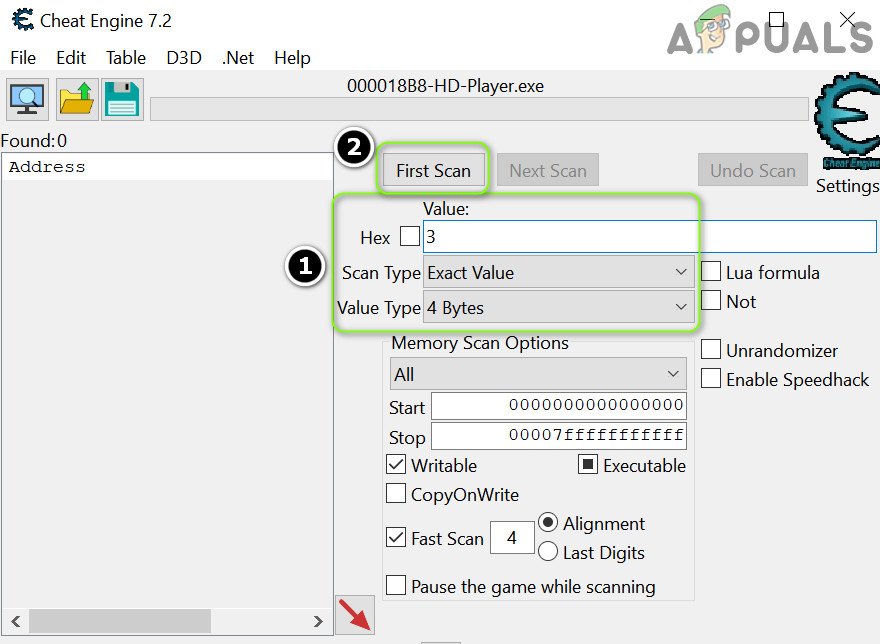
Task: Click the open folder load icon
Action: pyautogui.click(x=77, y=99)
